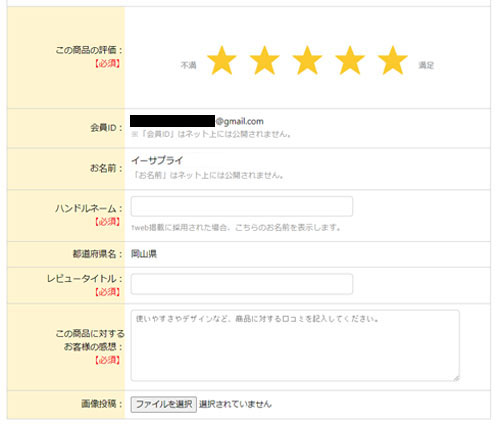Select the first rating star
499x425 pixels.
click(222, 60)
